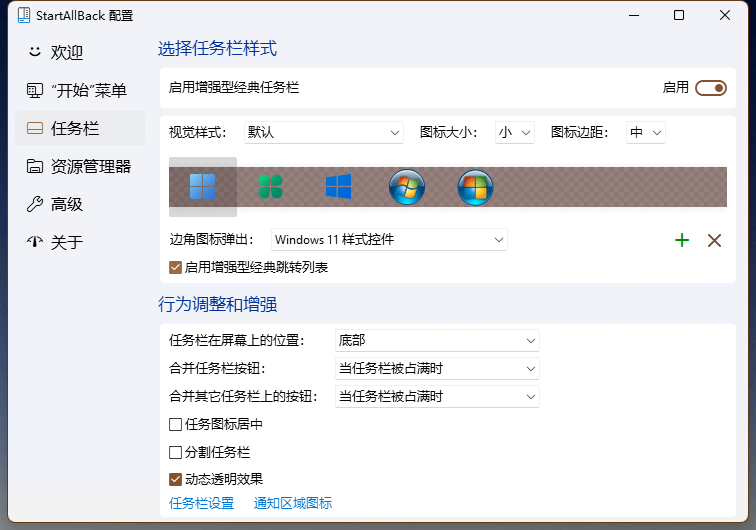The height and width of the screenshot is (530, 756).
Task: Choose the flat-colored round orb start icon
Action: click(x=475, y=187)
